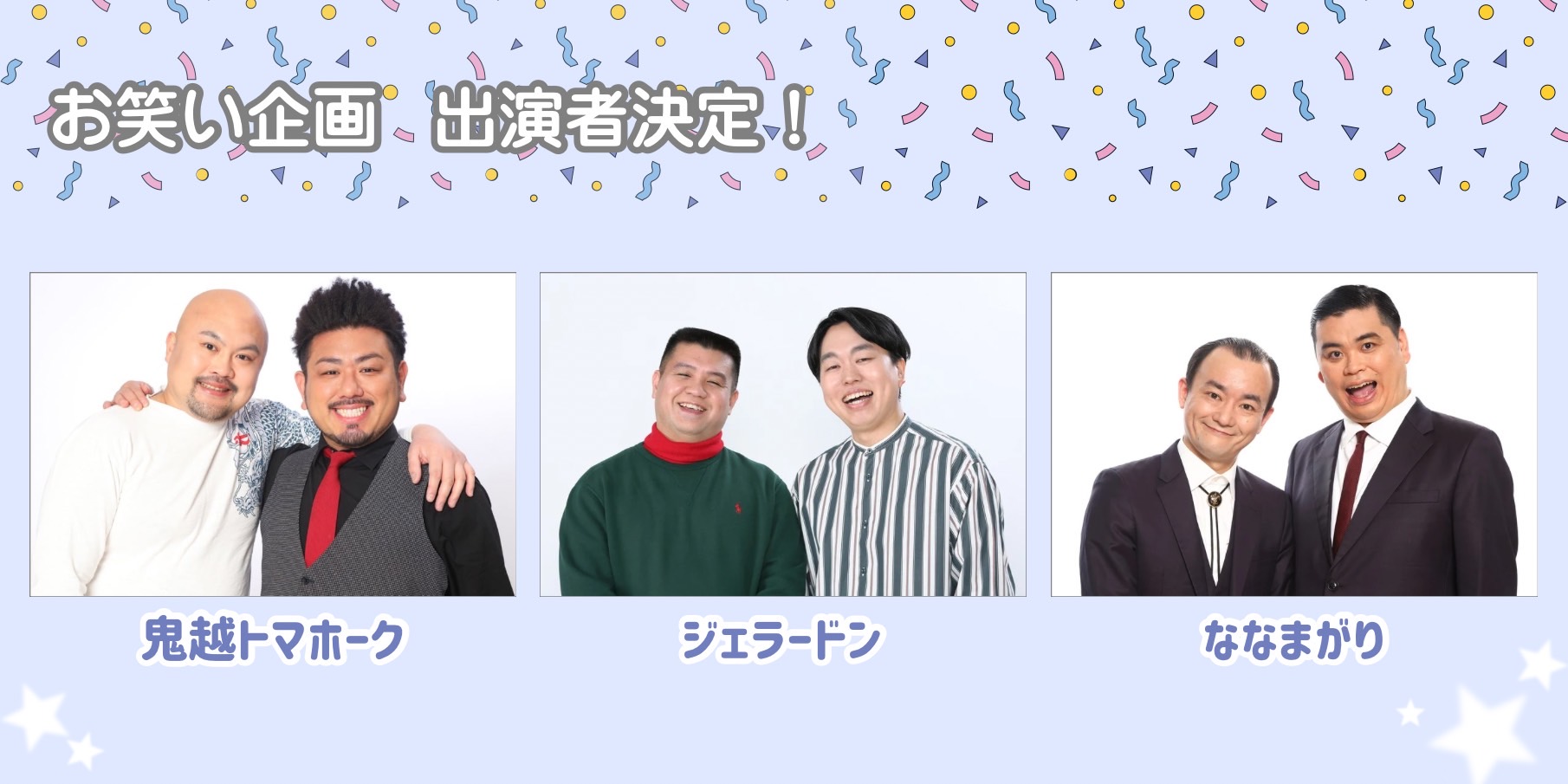Image resolution: width=1568 pixels, height=784 pixels.
Task: Click the exclamation mark in the title
Action: tap(794, 117)
